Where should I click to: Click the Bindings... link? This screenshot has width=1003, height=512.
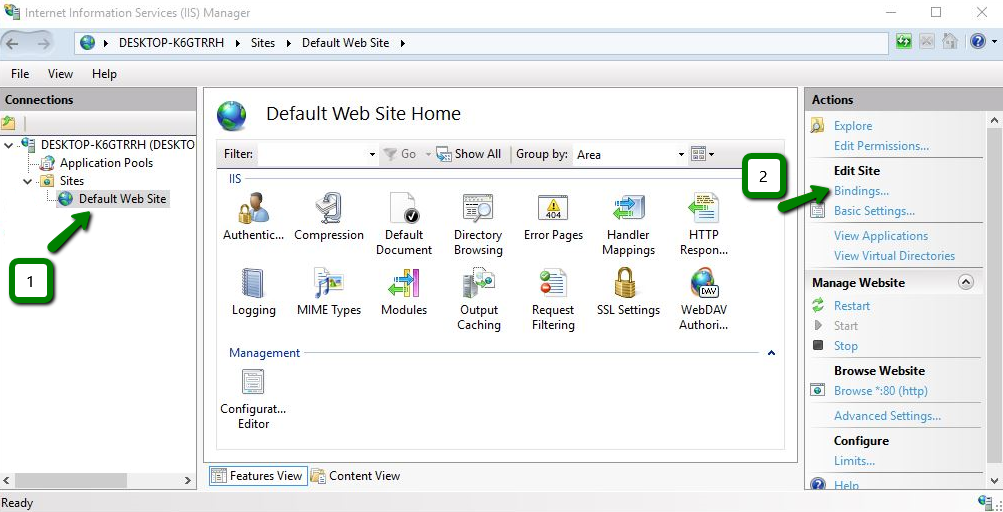coord(861,191)
